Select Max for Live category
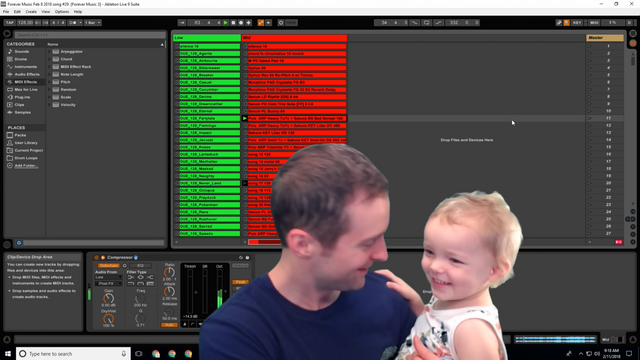Image resolution: width=640 pixels, height=360 pixels. pyautogui.click(x=26, y=89)
